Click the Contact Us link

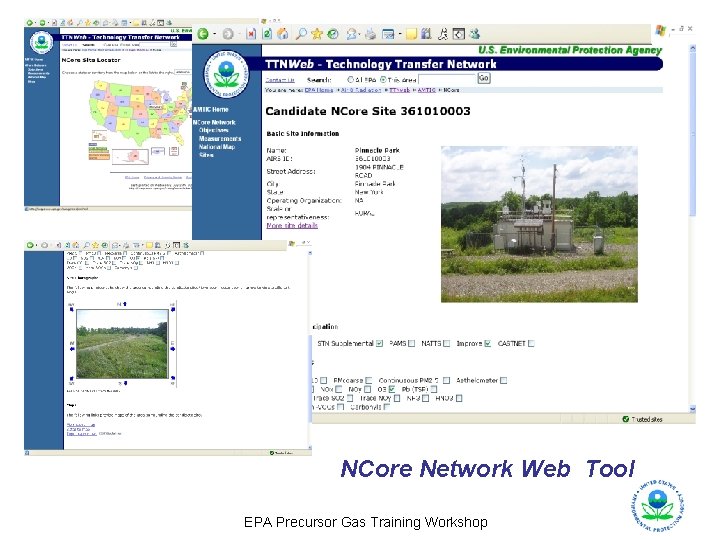[x=280, y=80]
